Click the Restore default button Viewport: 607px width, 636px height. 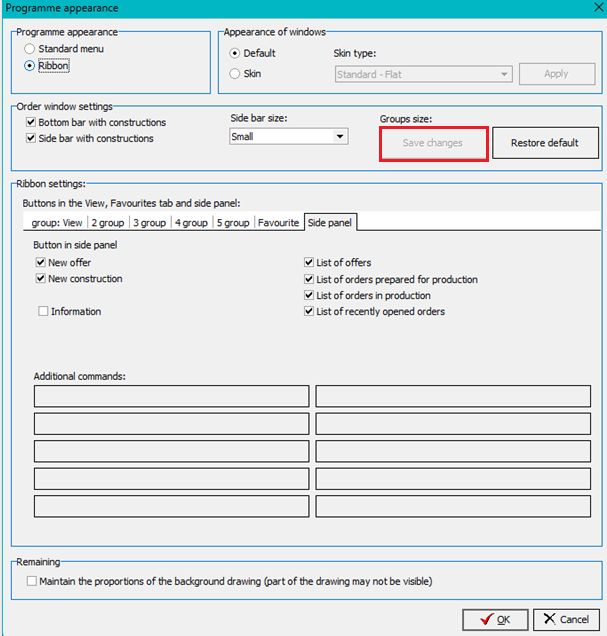[544, 143]
